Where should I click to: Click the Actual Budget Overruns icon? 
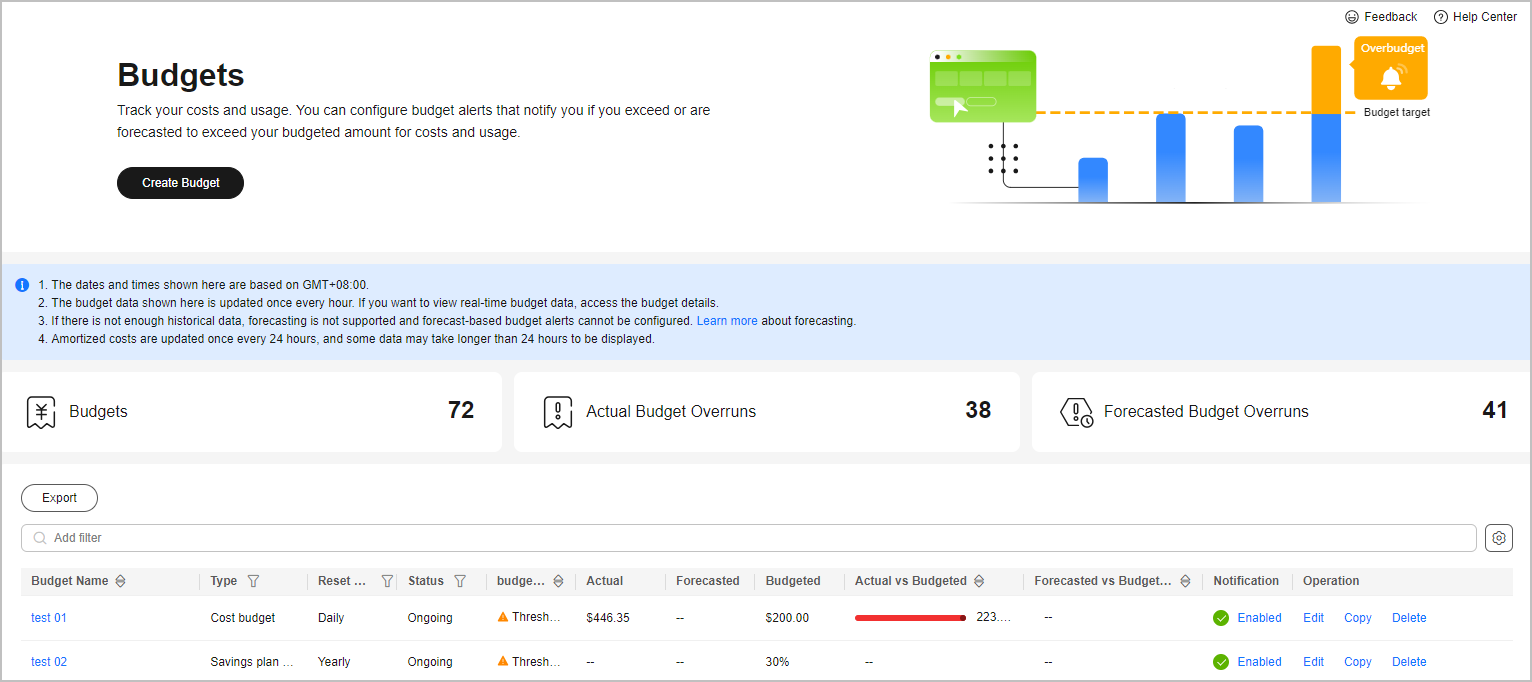pos(557,412)
